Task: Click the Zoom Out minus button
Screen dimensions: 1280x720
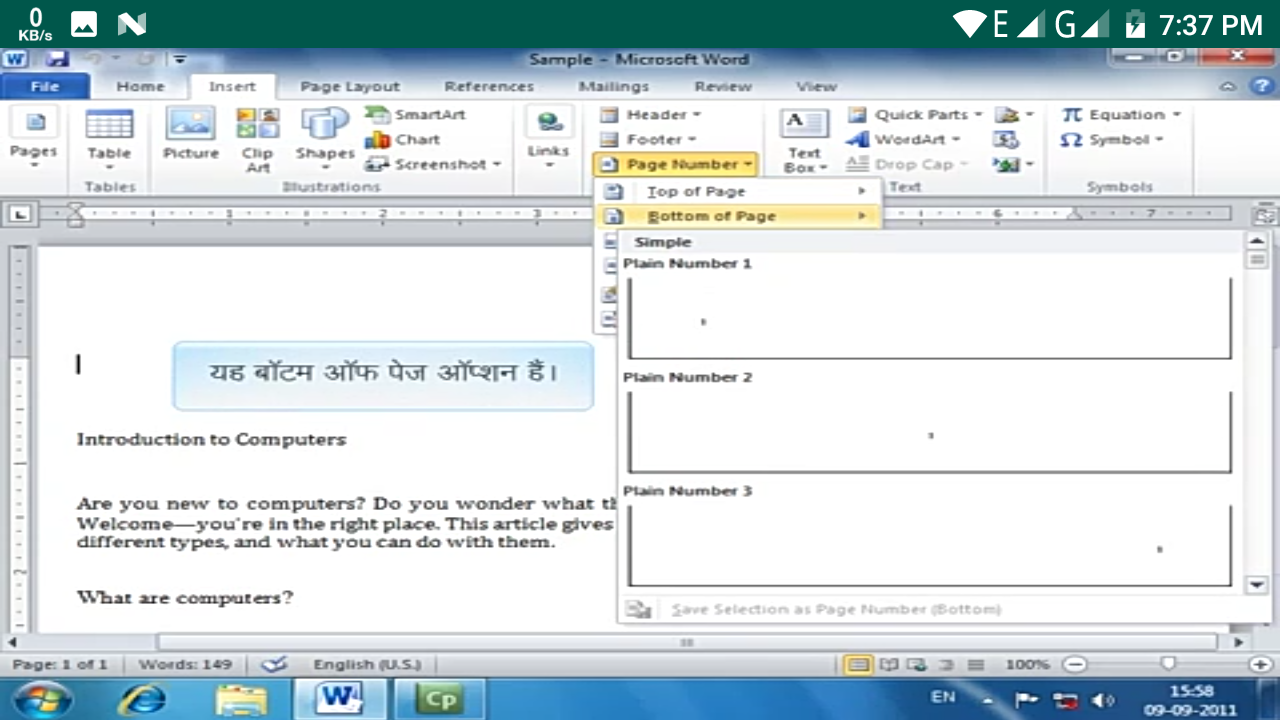Action: click(1074, 664)
